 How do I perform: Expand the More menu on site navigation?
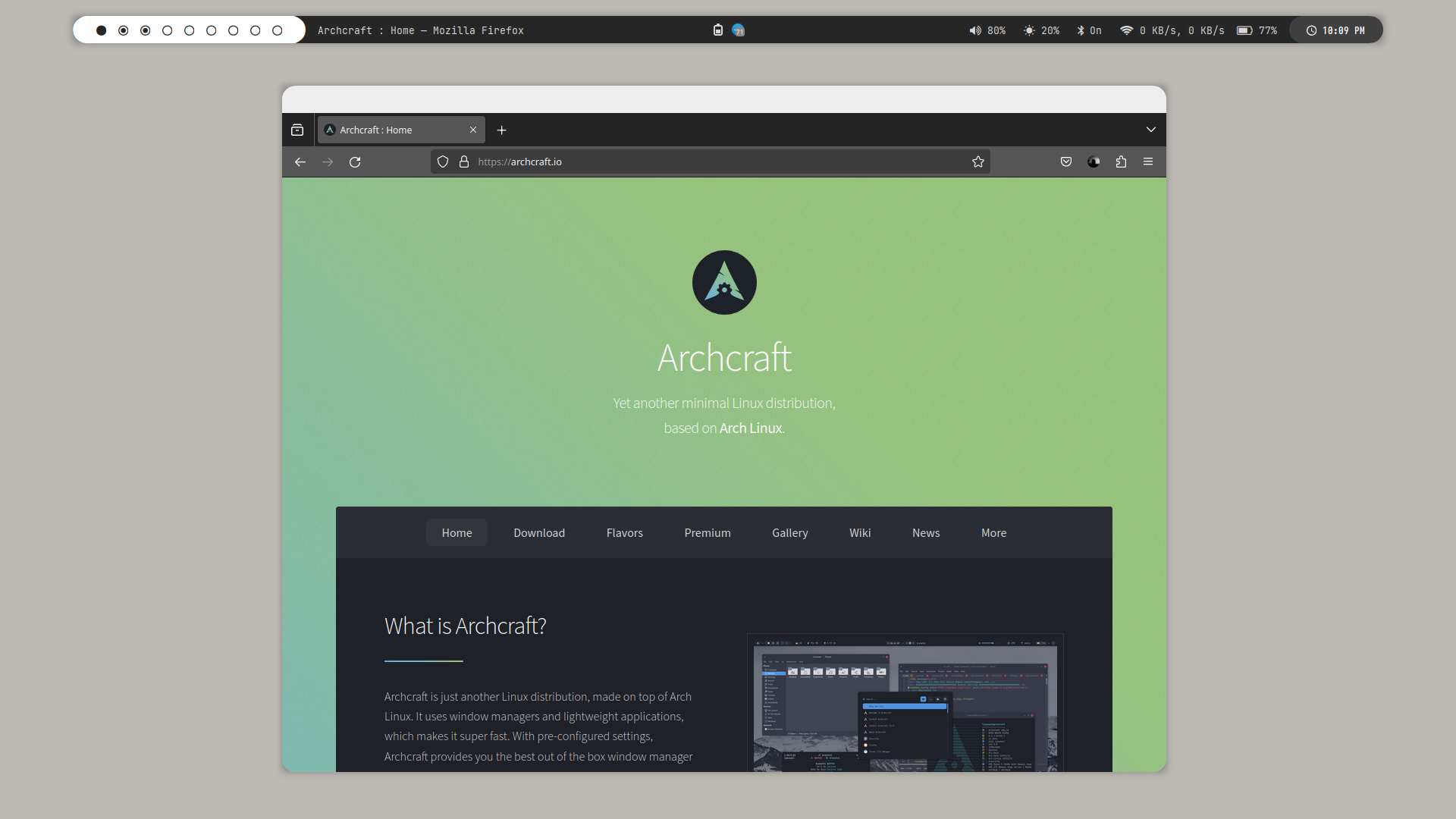point(993,533)
